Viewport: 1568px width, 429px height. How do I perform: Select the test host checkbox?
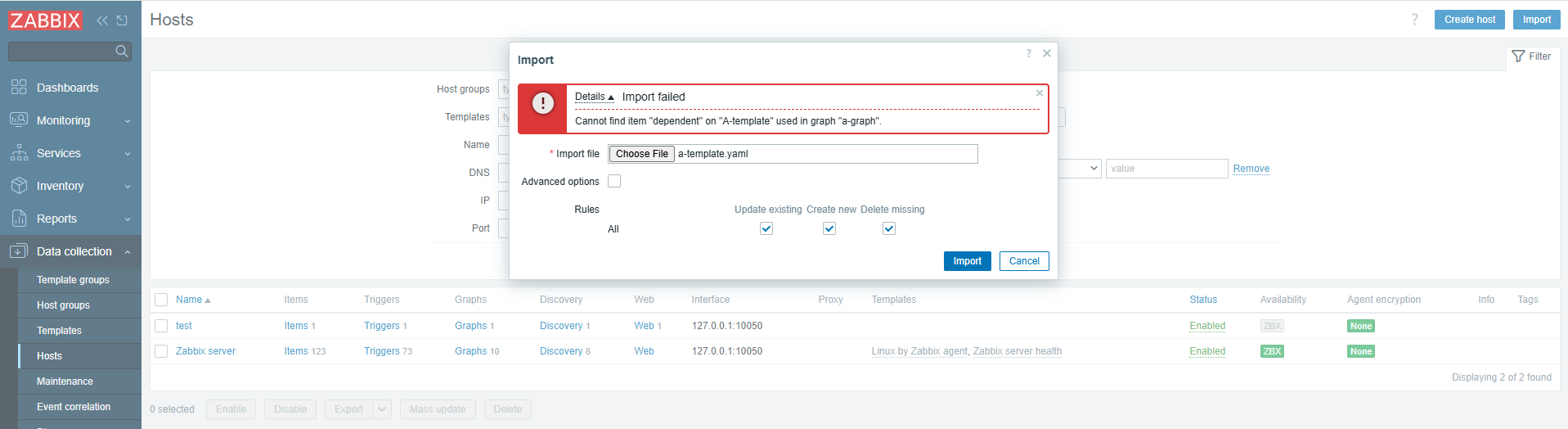[161, 326]
